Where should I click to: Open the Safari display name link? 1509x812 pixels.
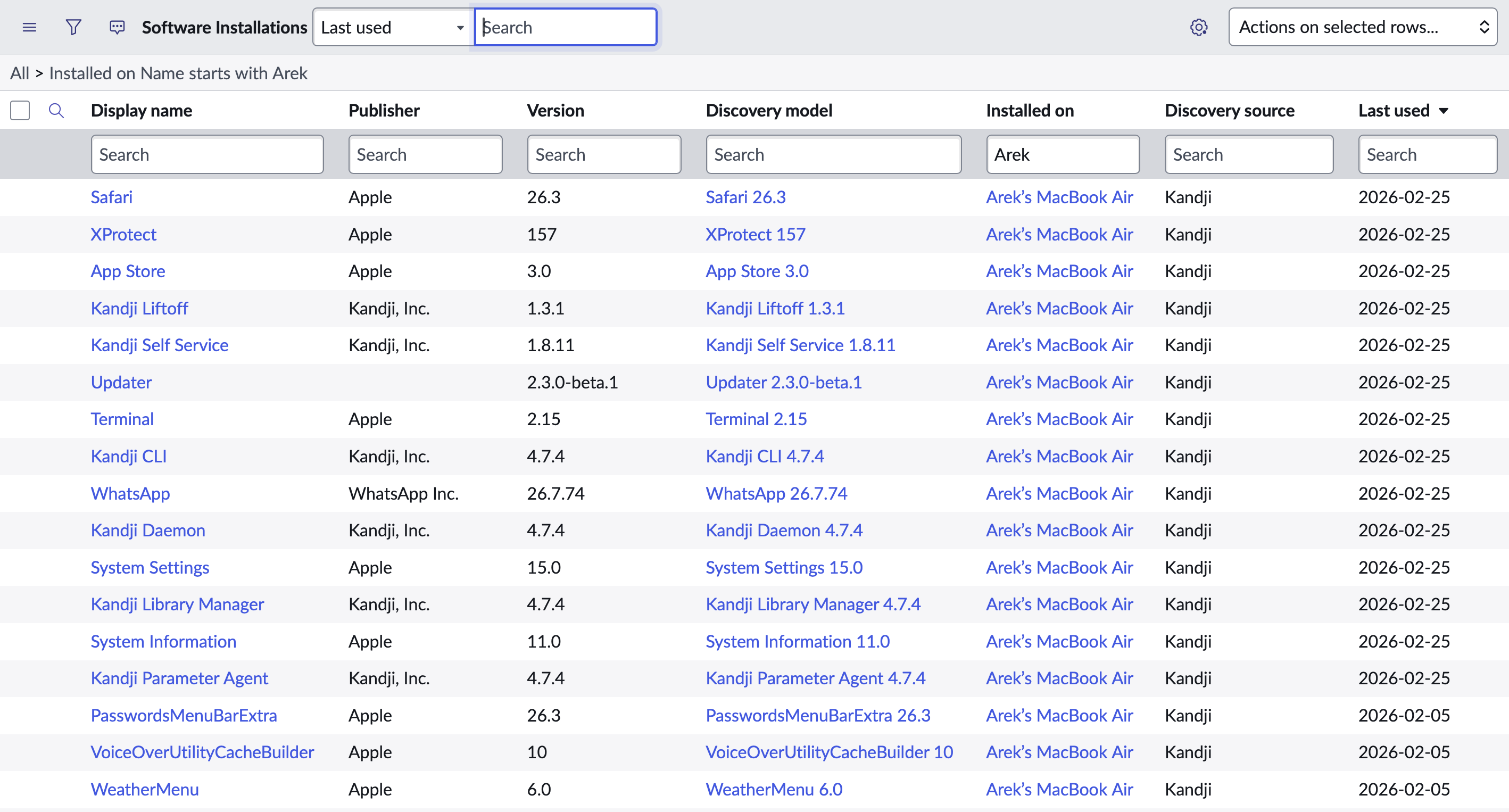coord(111,197)
